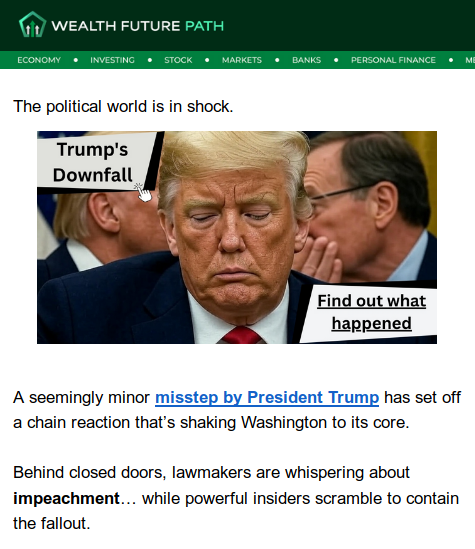Image resolution: width=475 pixels, height=549 pixels.
Task: Open the Economy navigation item
Action: (x=39, y=60)
